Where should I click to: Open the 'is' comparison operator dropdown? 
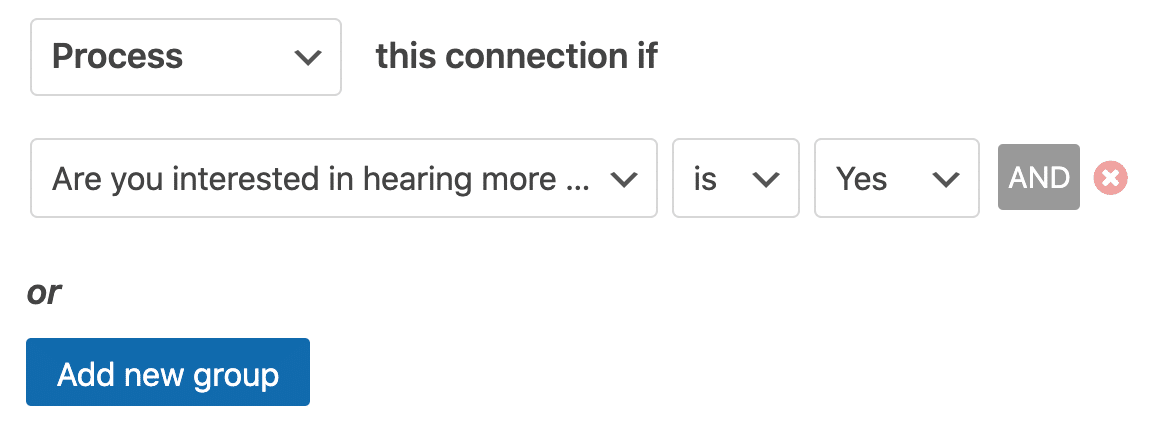pyautogui.click(x=736, y=178)
